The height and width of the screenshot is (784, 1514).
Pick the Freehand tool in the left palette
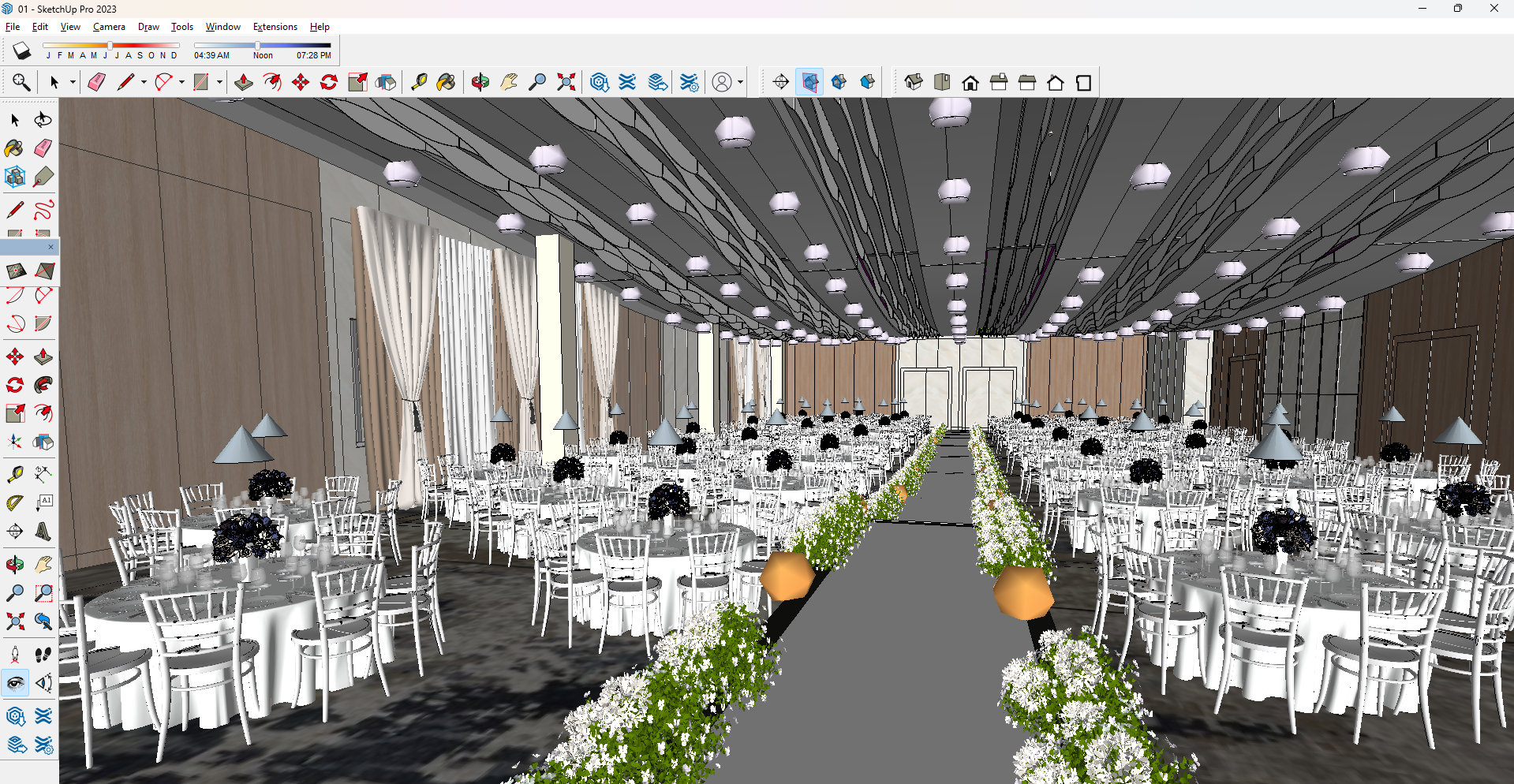pyautogui.click(x=43, y=210)
